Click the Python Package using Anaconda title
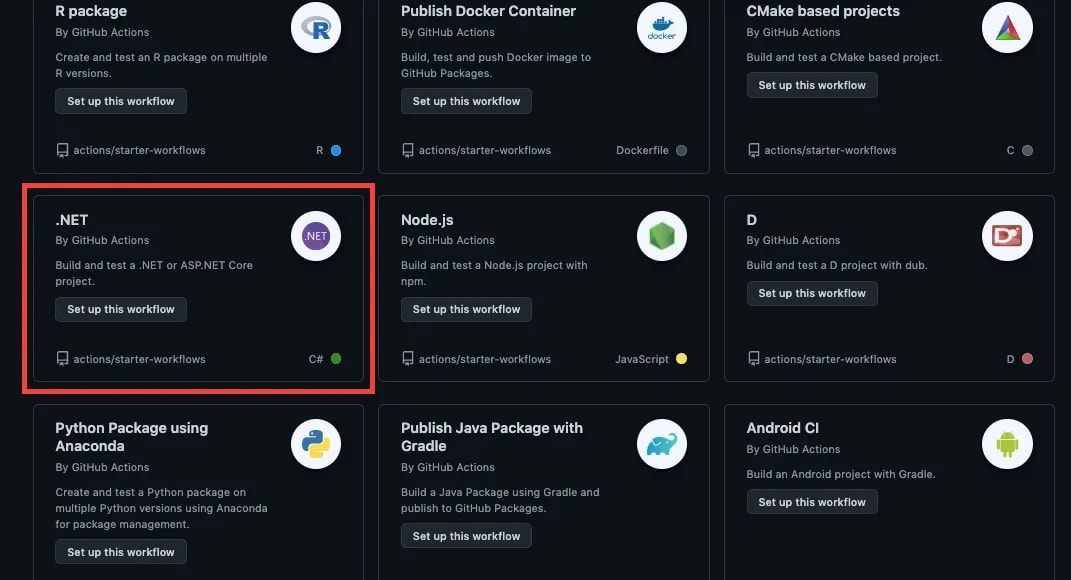Image resolution: width=1071 pixels, height=580 pixels. [x=132, y=437]
